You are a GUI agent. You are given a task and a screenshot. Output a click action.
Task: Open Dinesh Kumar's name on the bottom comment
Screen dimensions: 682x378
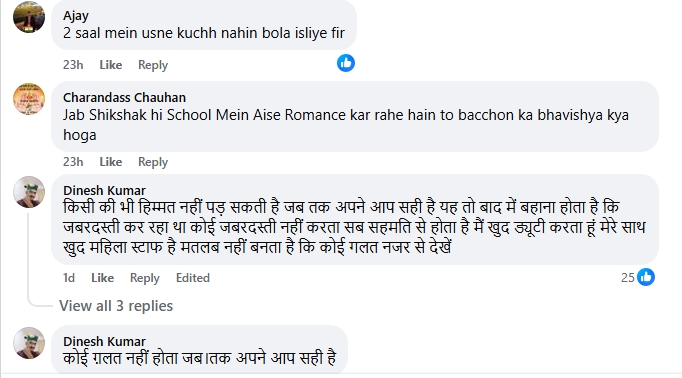point(104,341)
